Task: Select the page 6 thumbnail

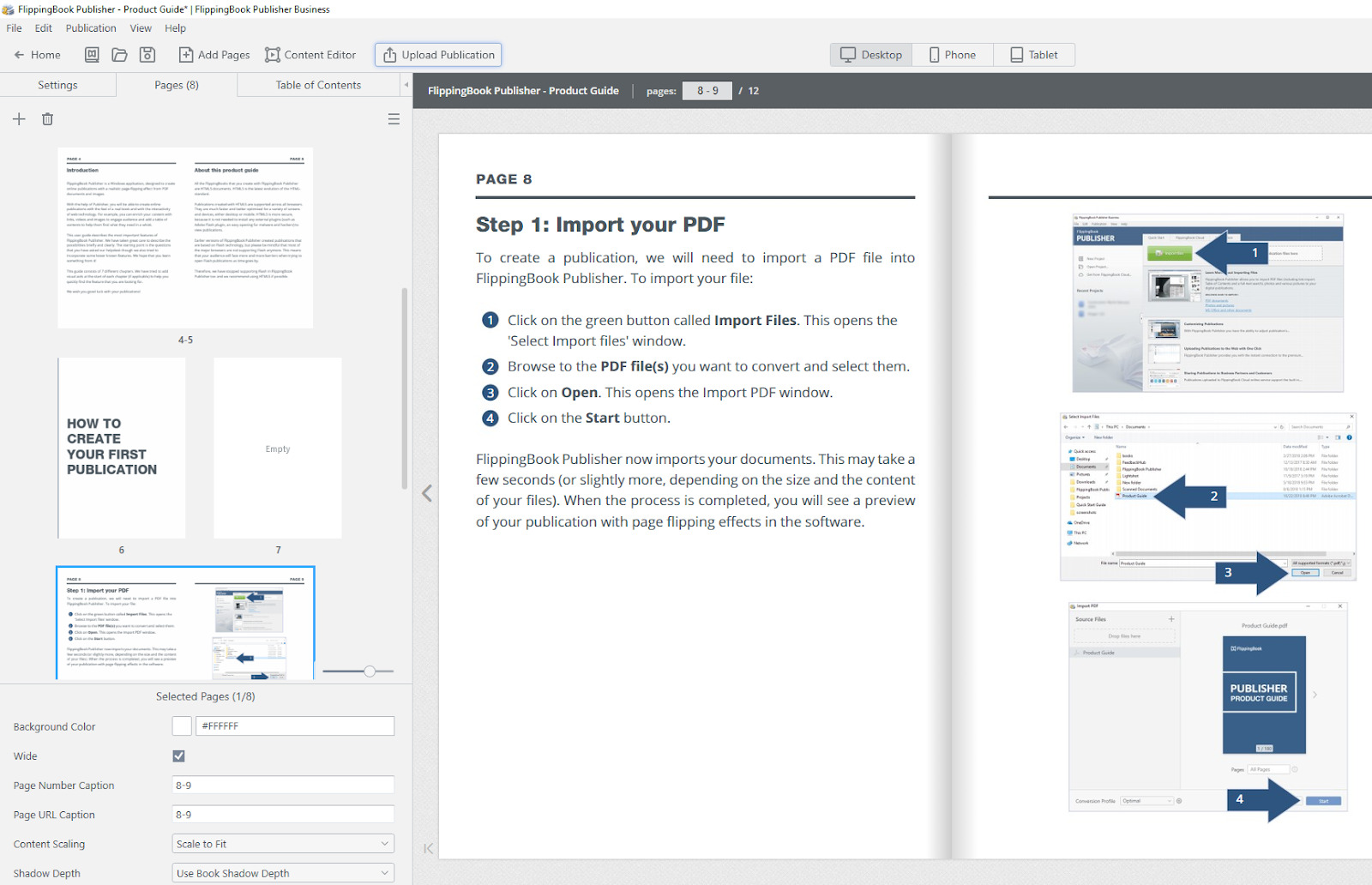Action: coord(122,448)
